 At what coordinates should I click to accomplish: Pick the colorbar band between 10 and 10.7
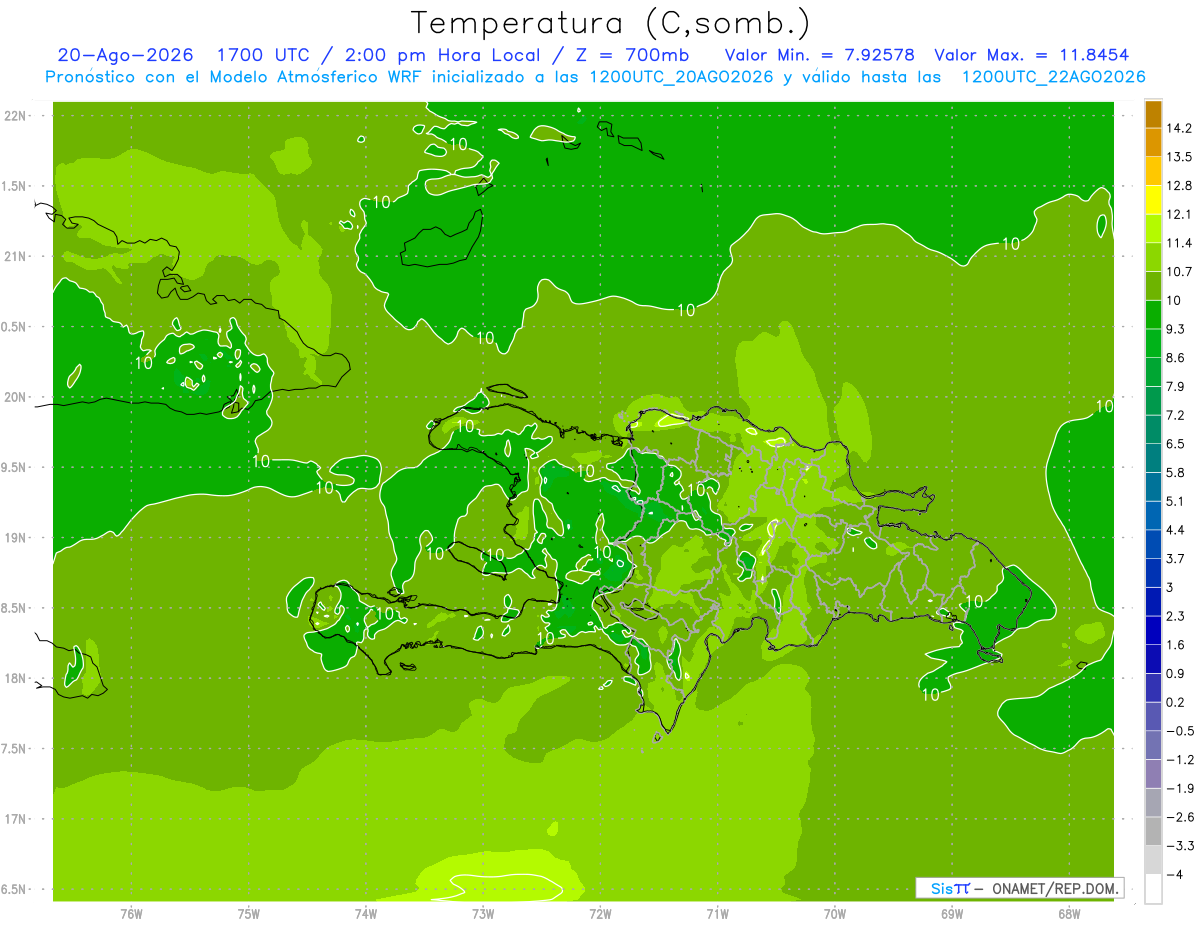pyautogui.click(x=1153, y=286)
